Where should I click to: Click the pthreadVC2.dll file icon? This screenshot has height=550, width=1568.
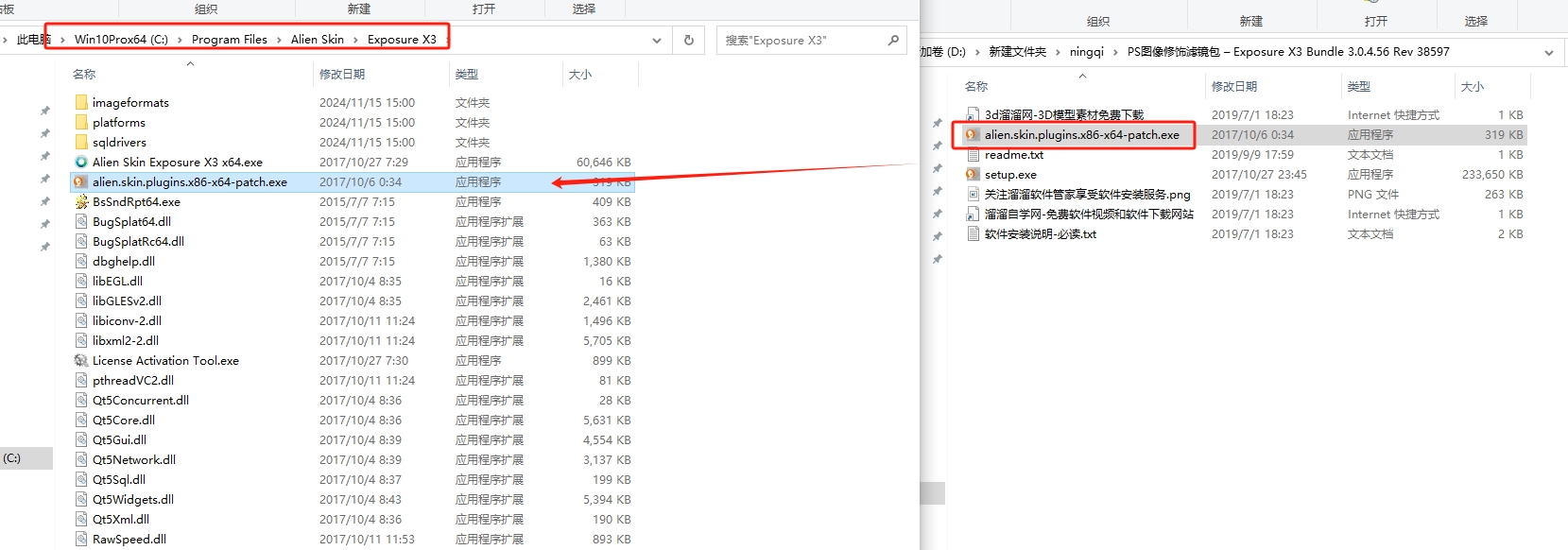click(x=81, y=380)
